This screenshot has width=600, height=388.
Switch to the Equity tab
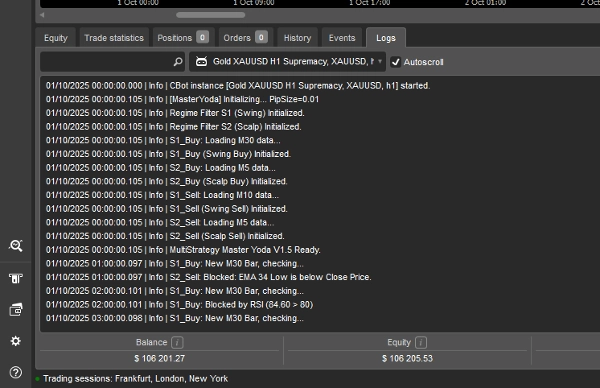click(55, 38)
